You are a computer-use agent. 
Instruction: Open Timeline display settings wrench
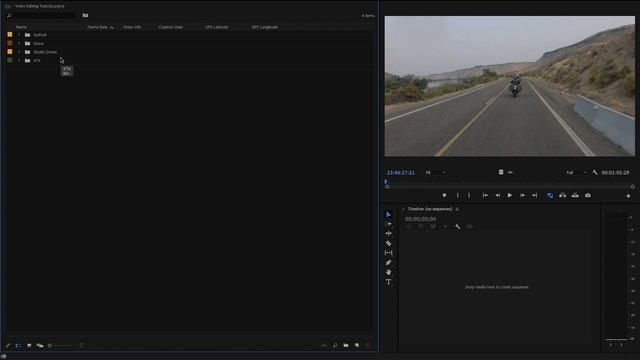458,227
